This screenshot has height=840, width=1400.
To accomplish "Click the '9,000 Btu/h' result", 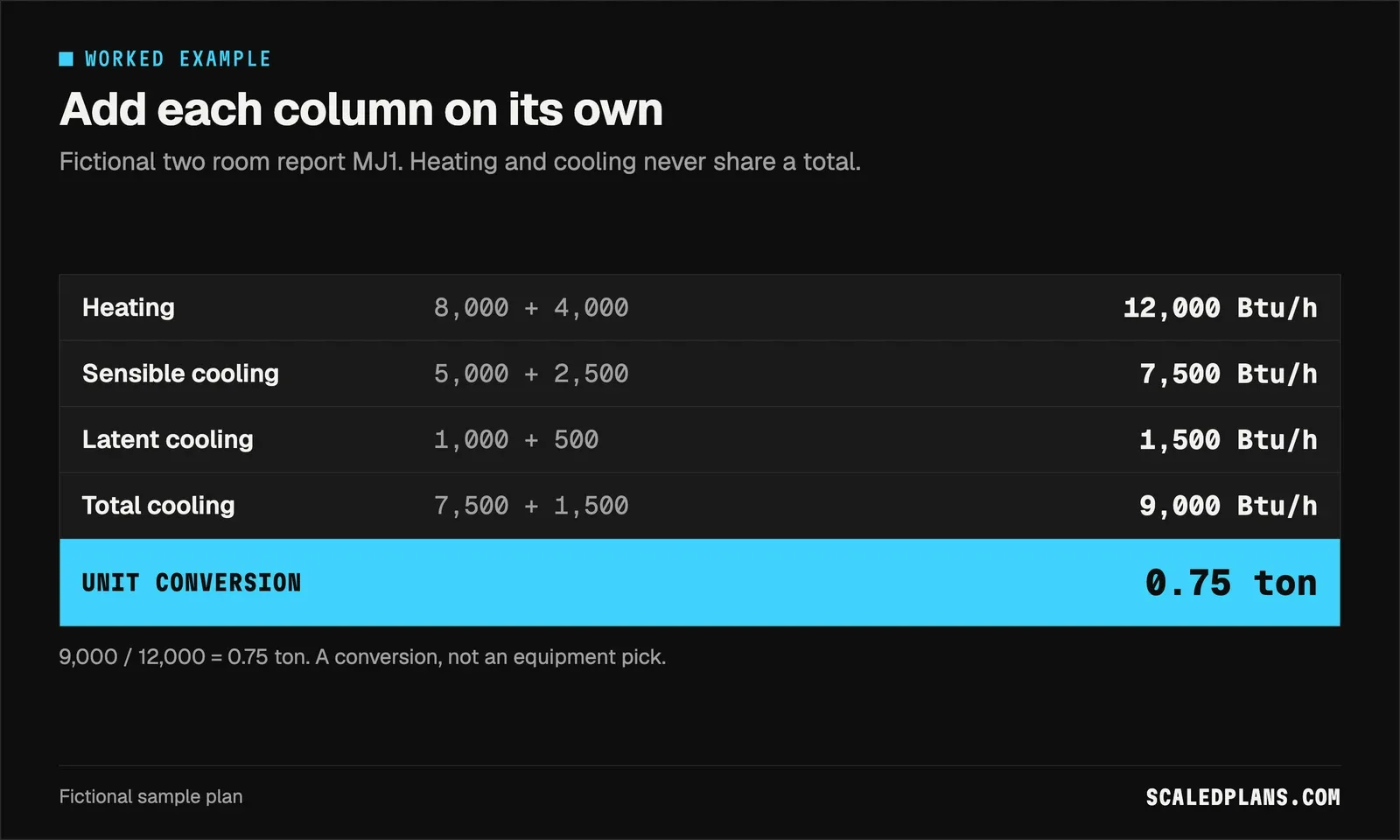I will 1228,506.
